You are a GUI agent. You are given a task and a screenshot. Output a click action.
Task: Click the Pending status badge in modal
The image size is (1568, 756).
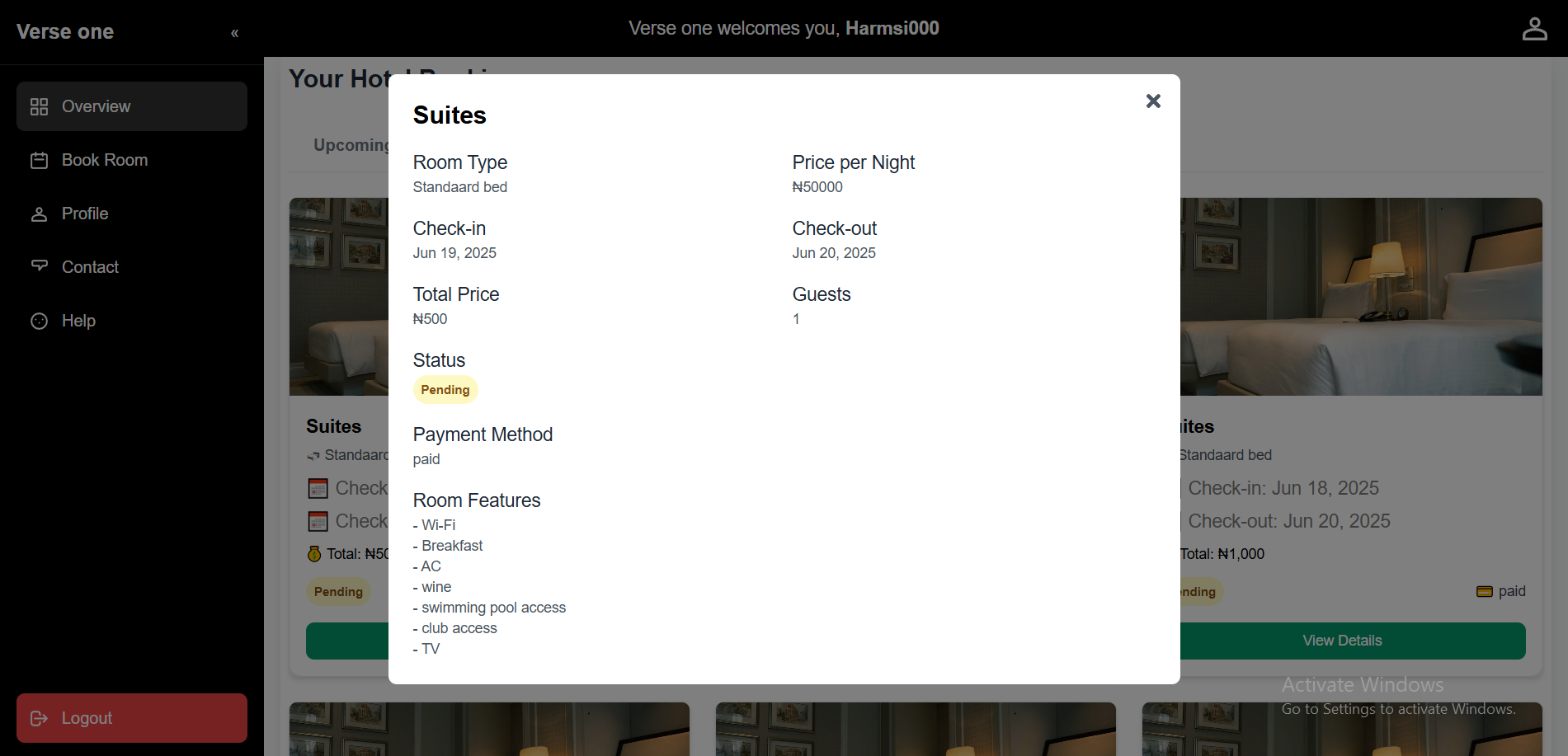click(445, 390)
